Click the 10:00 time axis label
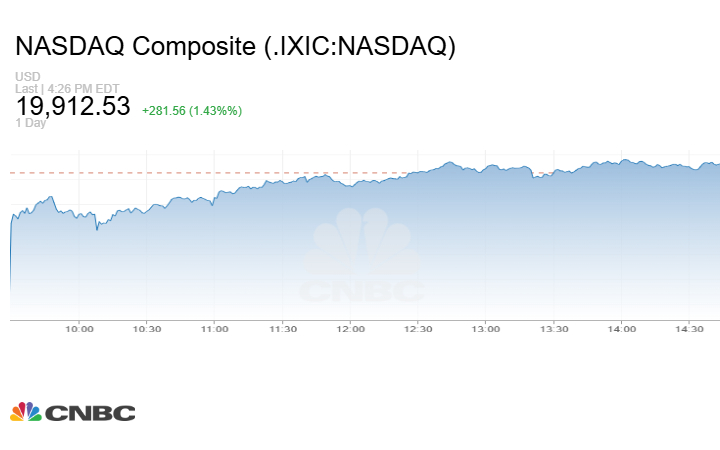The width and height of the screenshot is (720, 450). (79, 329)
